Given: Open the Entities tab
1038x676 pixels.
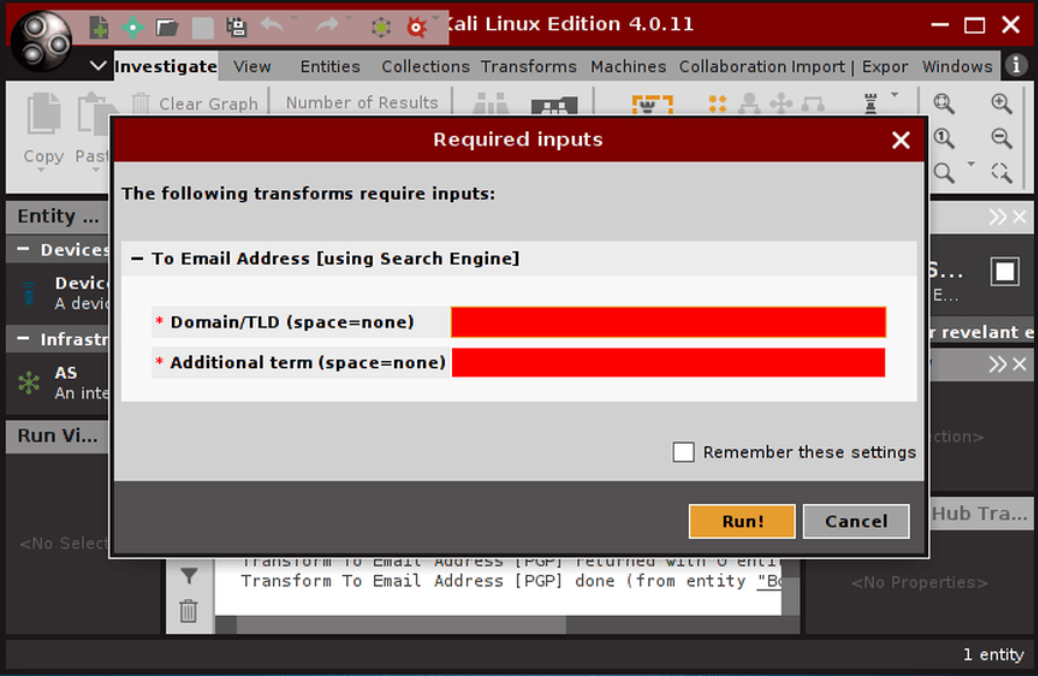Looking at the screenshot, I should pos(330,66).
